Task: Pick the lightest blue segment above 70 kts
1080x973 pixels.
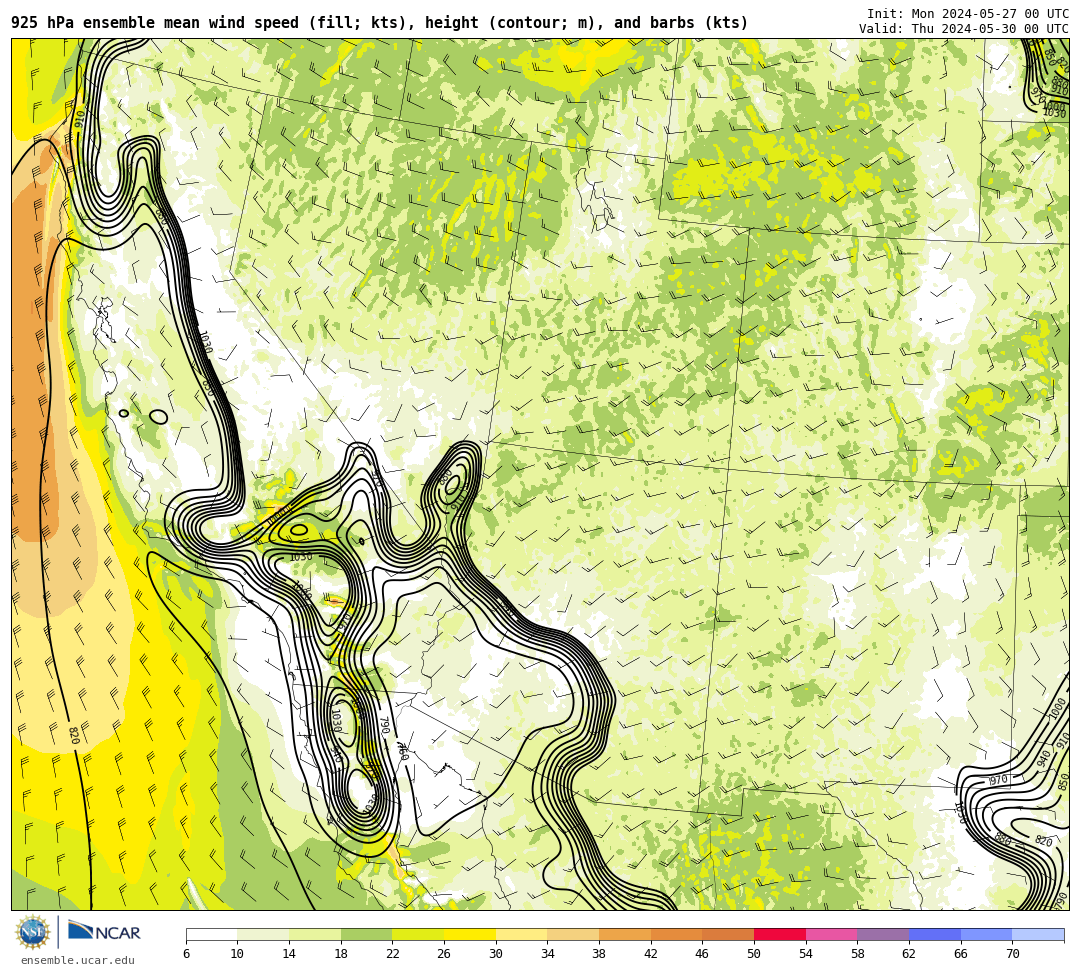Action: [x=1038, y=934]
